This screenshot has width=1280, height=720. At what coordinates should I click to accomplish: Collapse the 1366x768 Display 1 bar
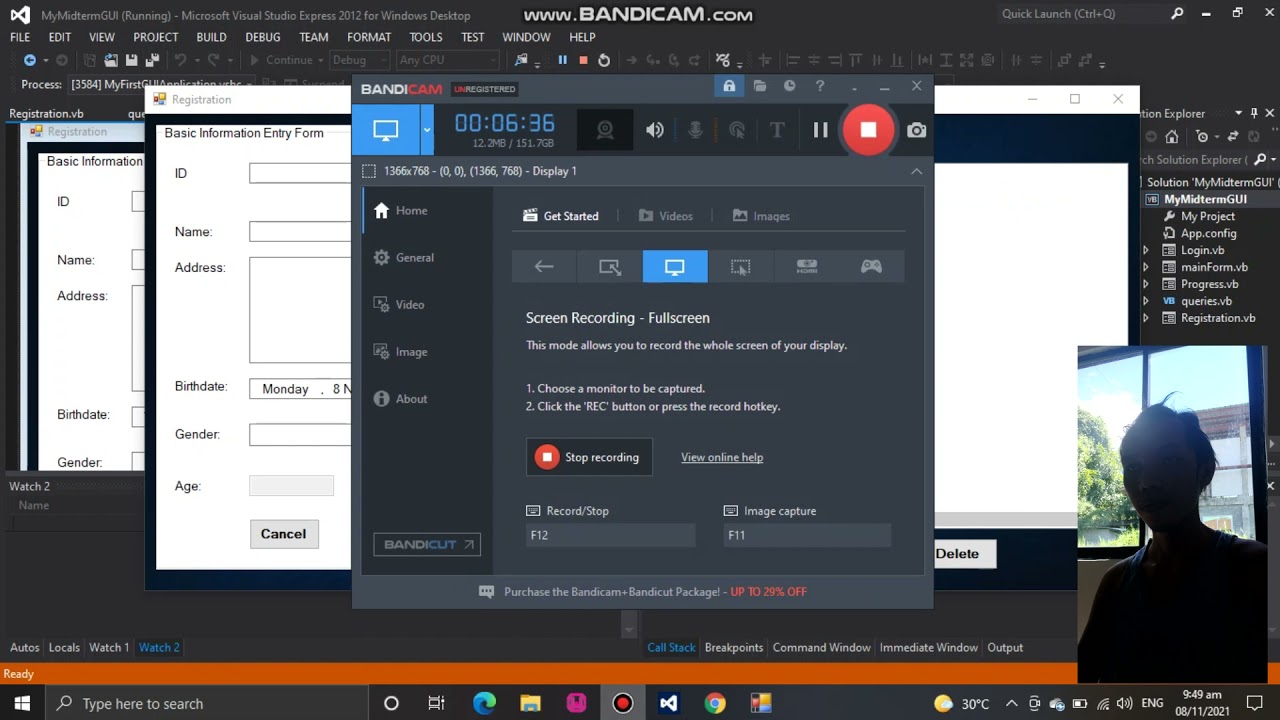pos(916,171)
